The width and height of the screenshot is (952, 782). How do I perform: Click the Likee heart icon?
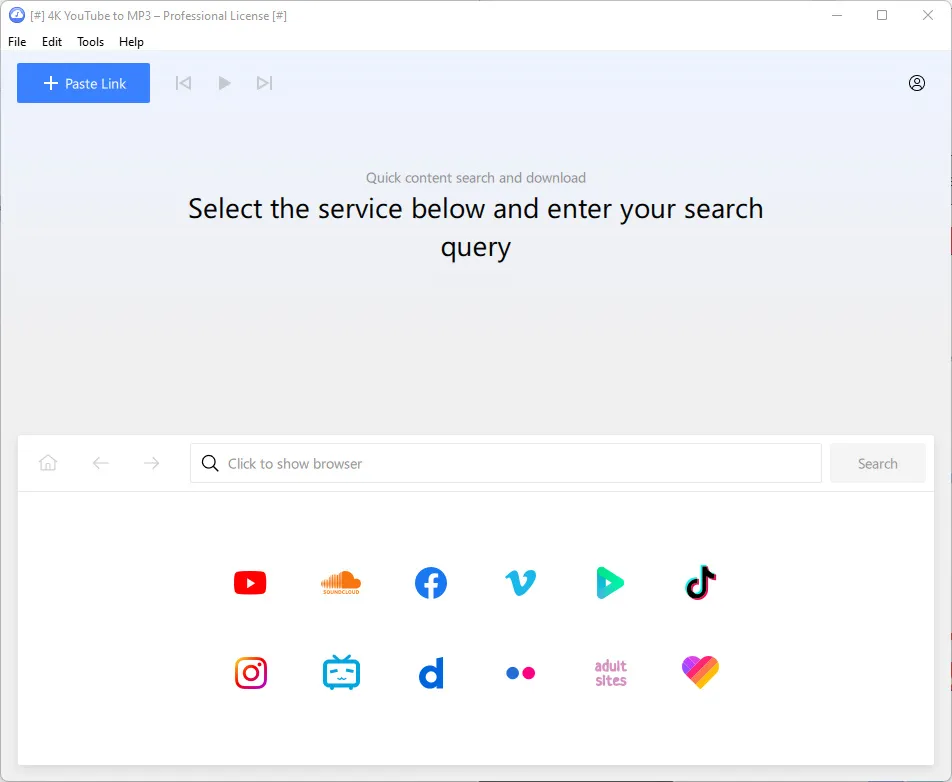pos(700,673)
